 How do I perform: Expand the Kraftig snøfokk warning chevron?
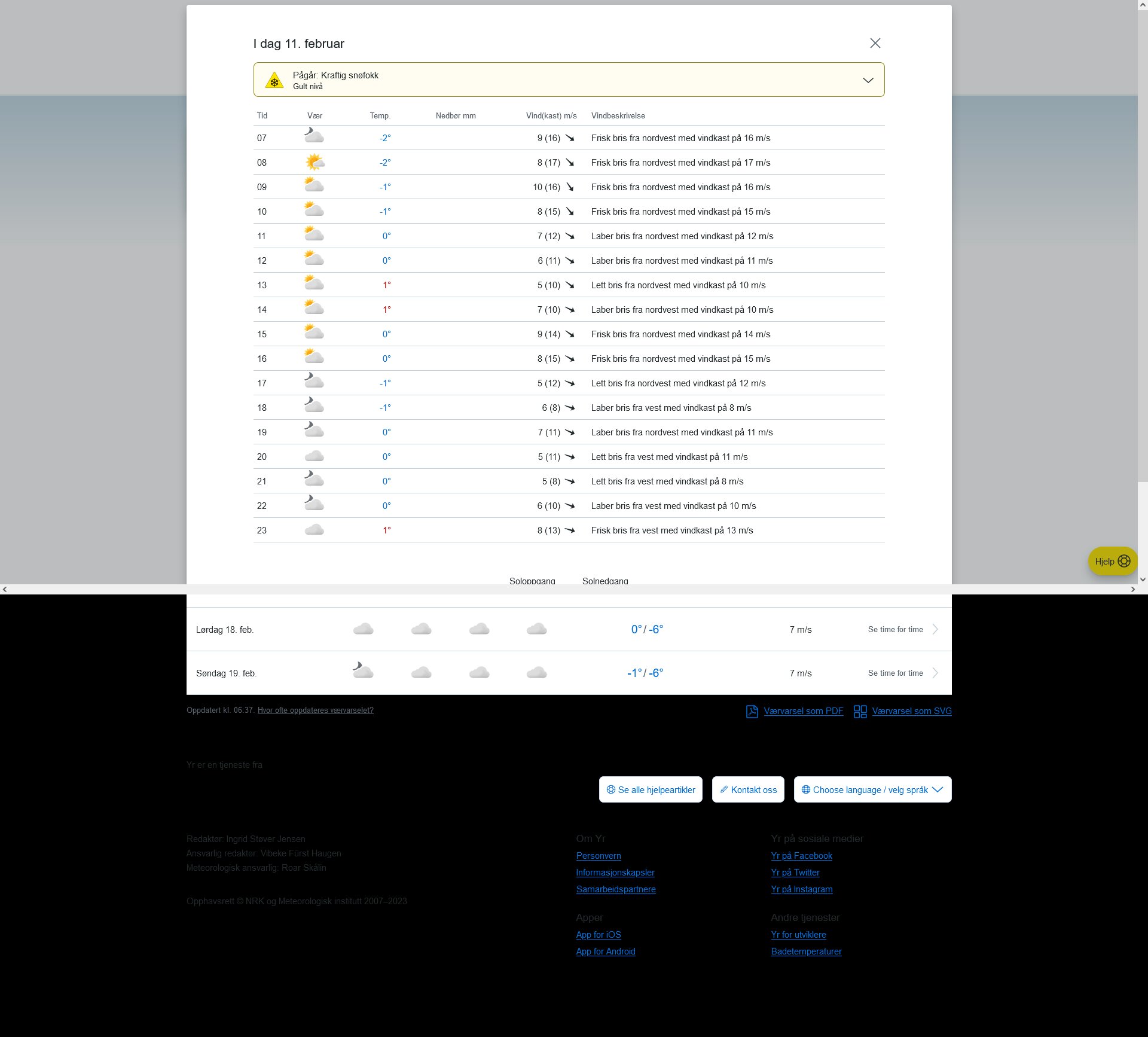[x=868, y=80]
